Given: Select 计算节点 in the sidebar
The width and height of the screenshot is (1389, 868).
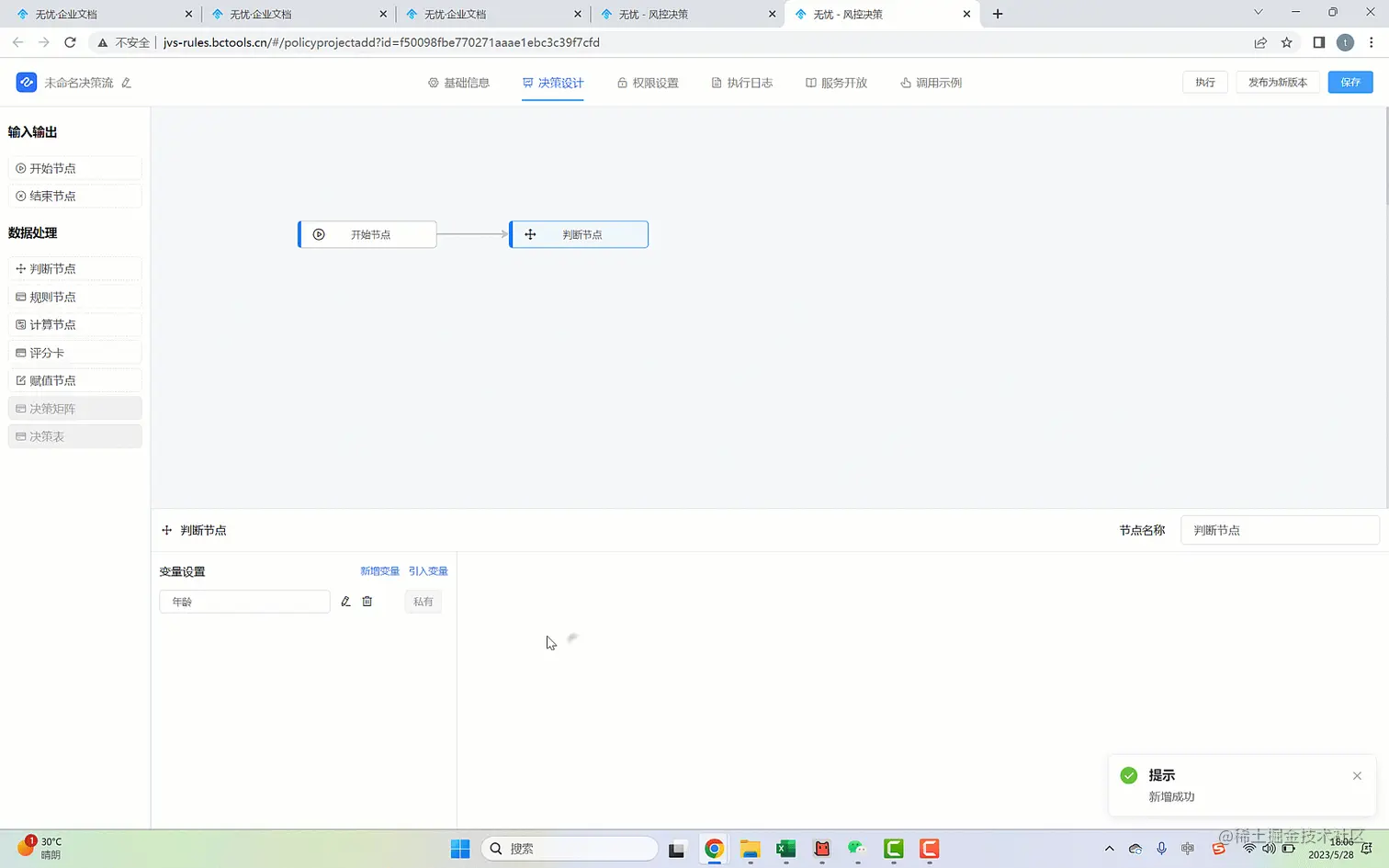Looking at the screenshot, I should 75,325.
